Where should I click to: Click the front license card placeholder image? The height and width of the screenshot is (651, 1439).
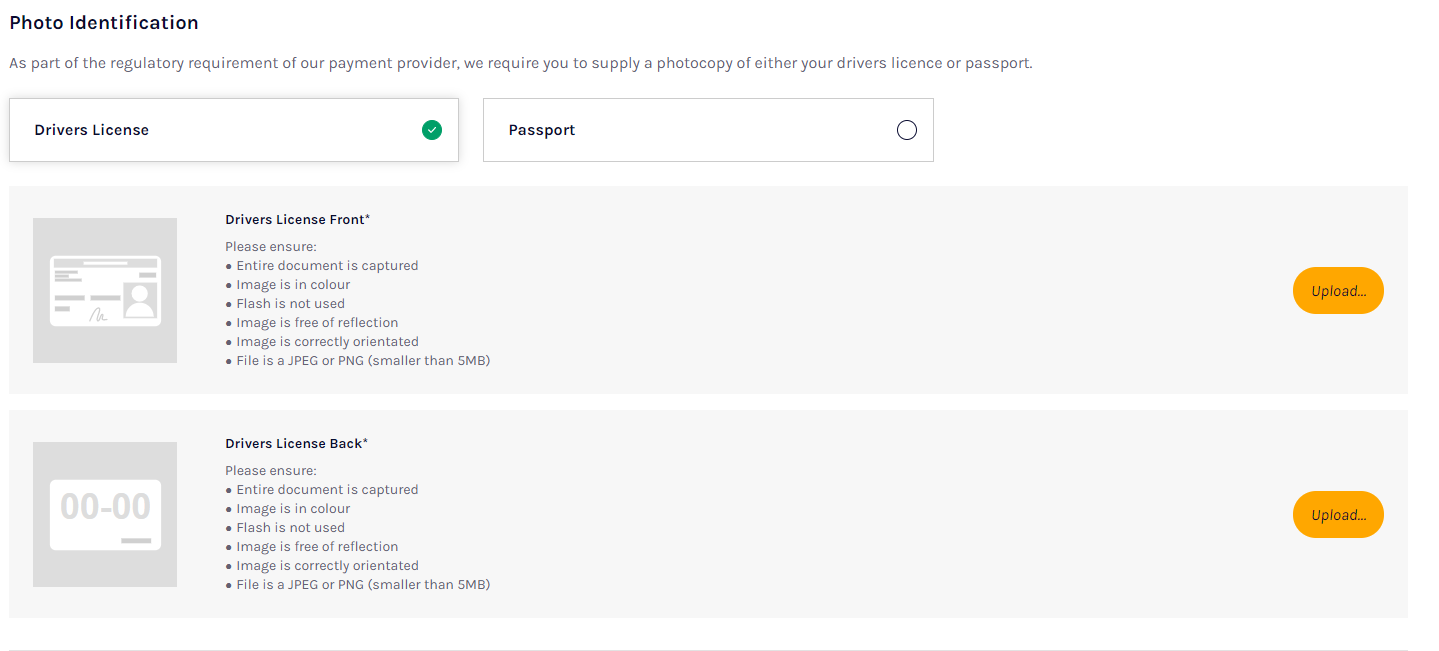[x=105, y=291]
